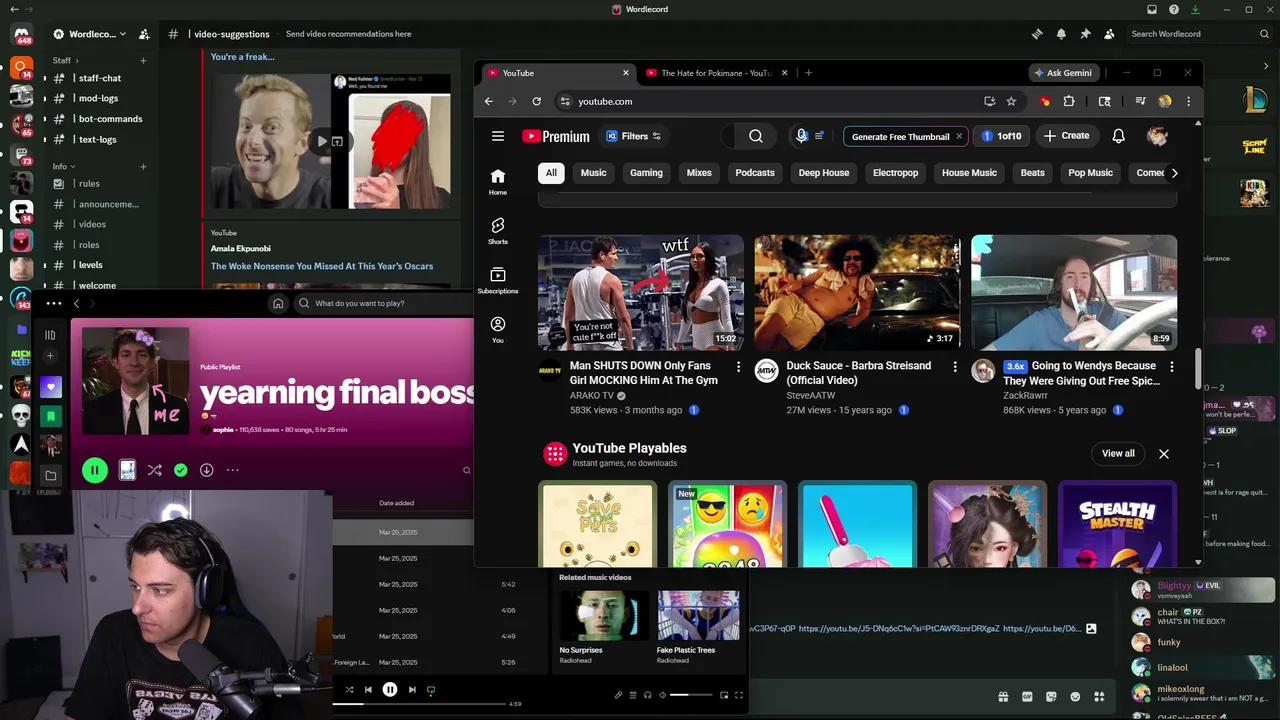Toggle Spotify full screen view
Image resolution: width=1280 pixels, height=720 pixels.
(x=739, y=695)
